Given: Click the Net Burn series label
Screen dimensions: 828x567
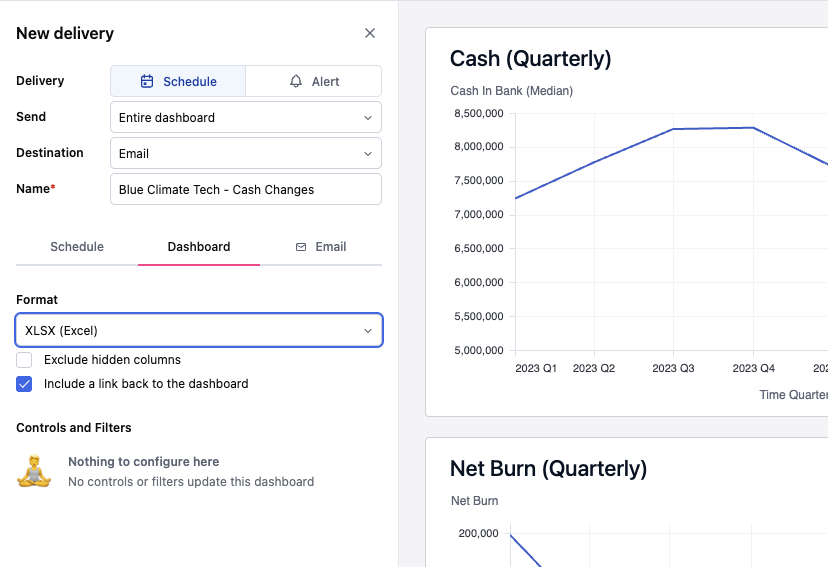Looking at the screenshot, I should point(474,500).
